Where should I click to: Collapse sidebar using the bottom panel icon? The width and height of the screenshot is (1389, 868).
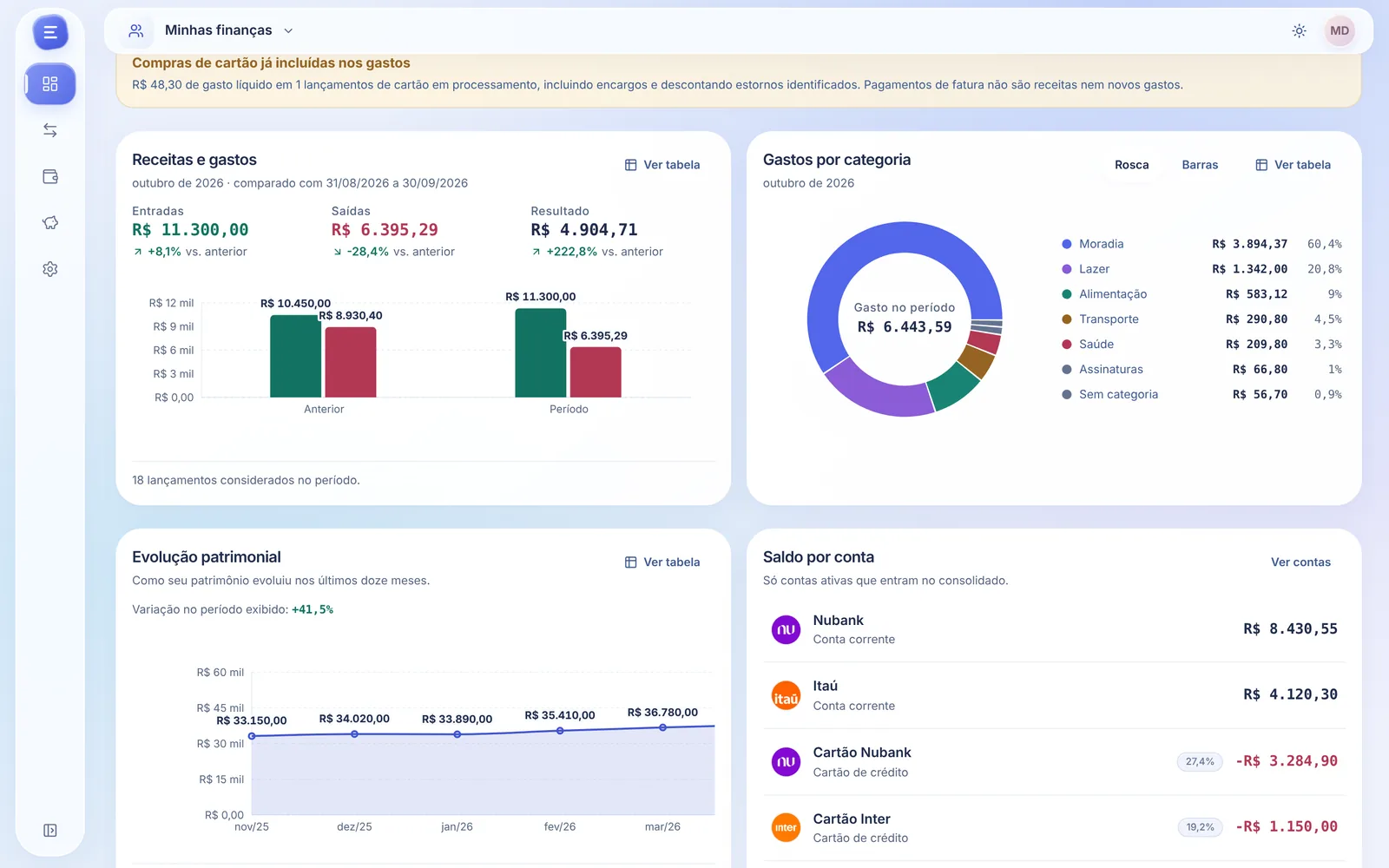(50, 831)
